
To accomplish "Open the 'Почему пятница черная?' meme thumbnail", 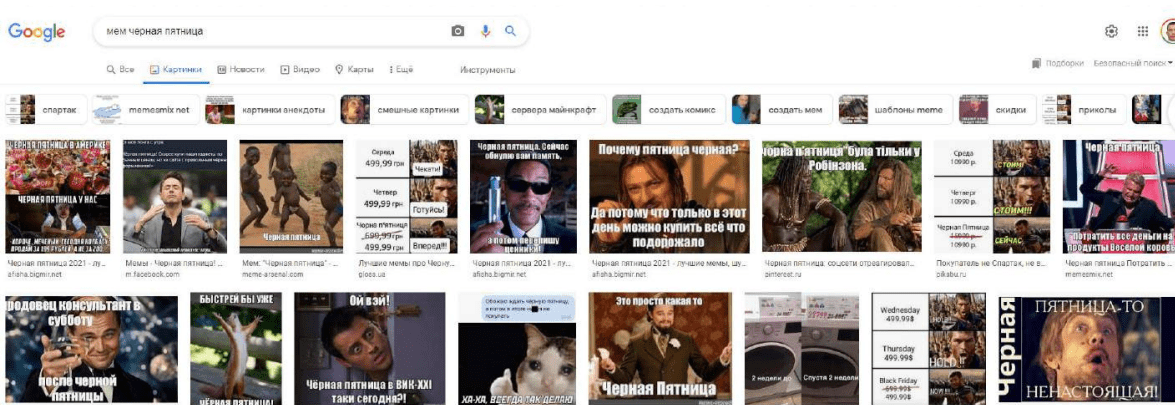I will point(668,197).
